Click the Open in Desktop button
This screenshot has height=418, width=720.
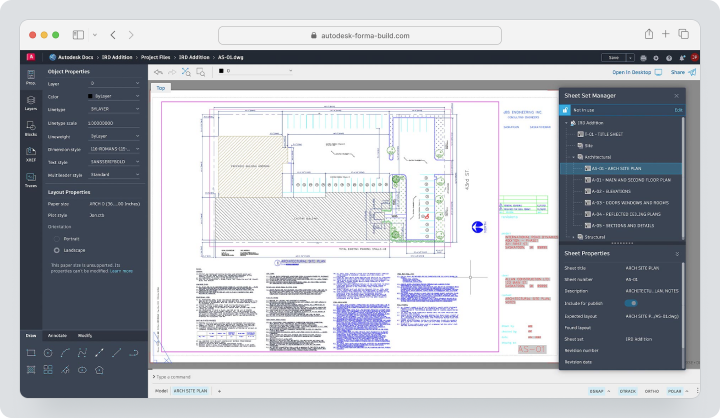pyautogui.click(x=636, y=72)
